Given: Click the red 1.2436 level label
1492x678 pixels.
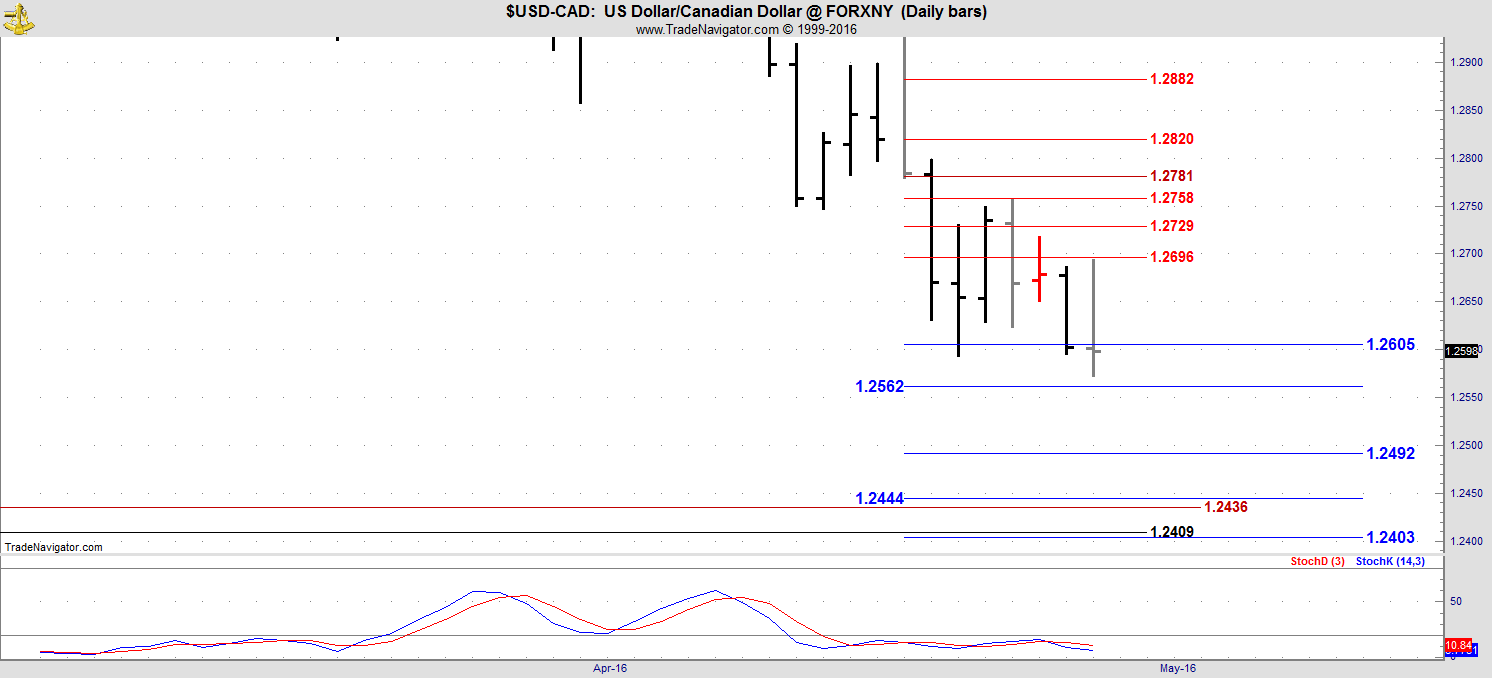Looking at the screenshot, I should (x=1225, y=507).
